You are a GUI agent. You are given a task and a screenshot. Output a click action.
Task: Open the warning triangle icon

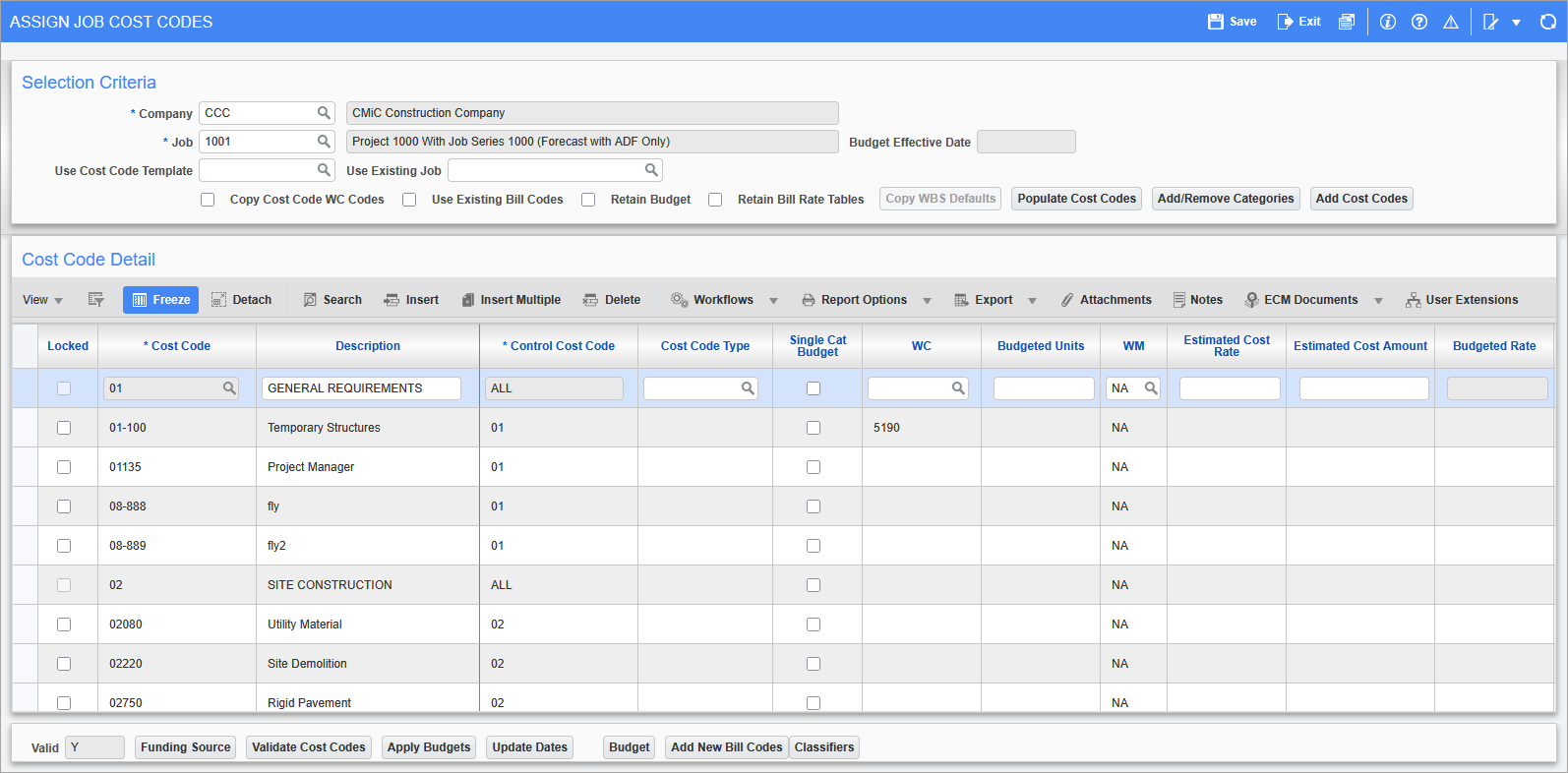[1451, 22]
